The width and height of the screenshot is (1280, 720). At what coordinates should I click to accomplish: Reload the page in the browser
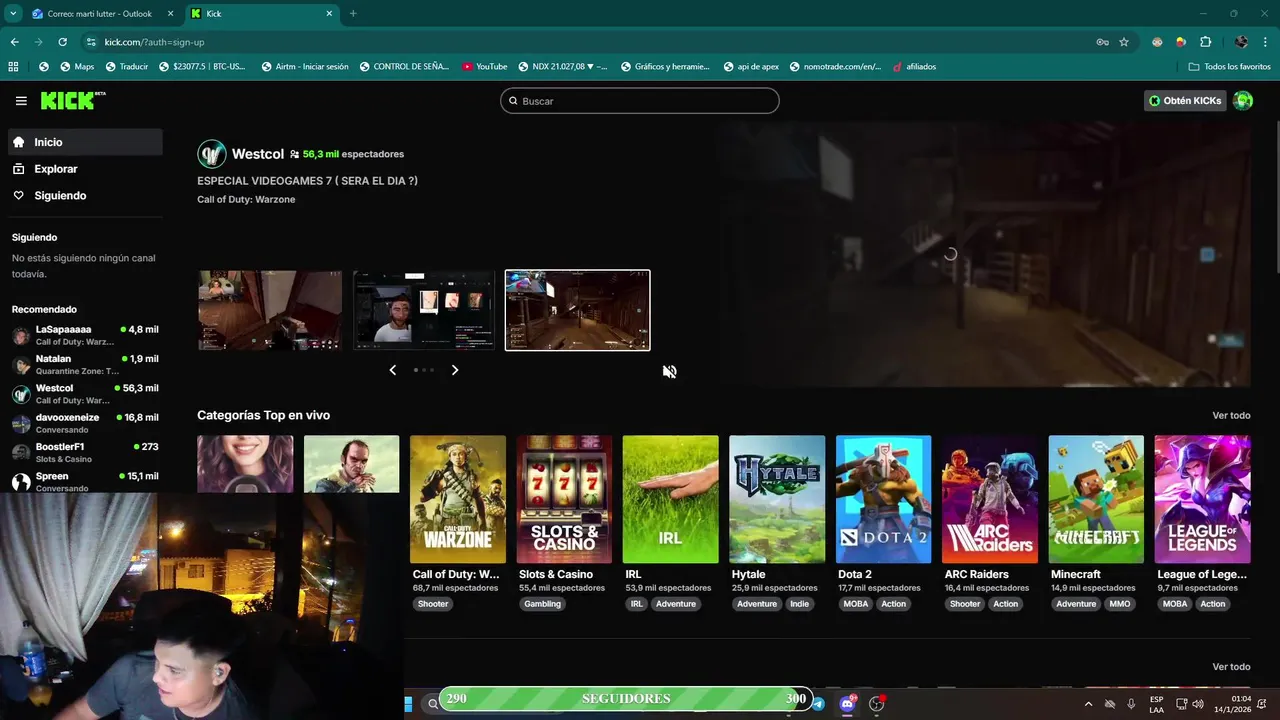(x=62, y=42)
